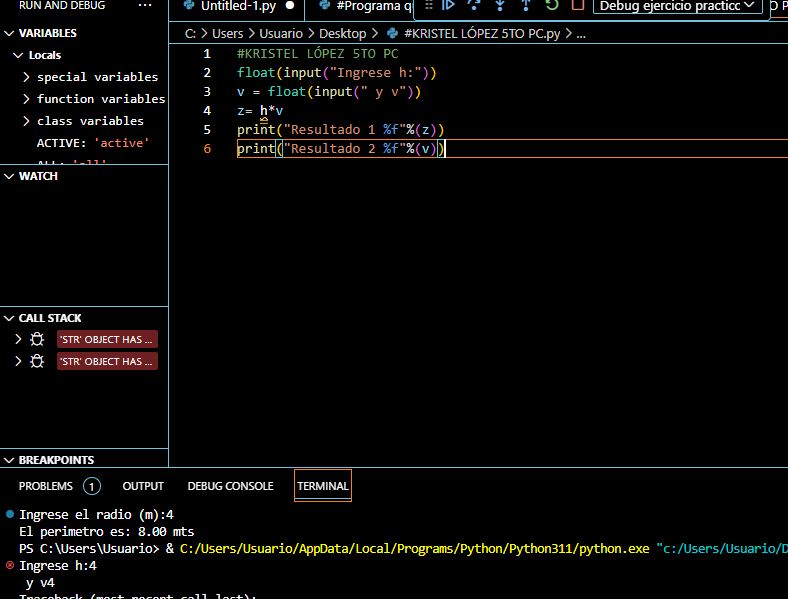788x599 pixels.
Task: Click the #KRISTEL LÓPEZ 5TO PC comment line
Action: click(x=318, y=54)
